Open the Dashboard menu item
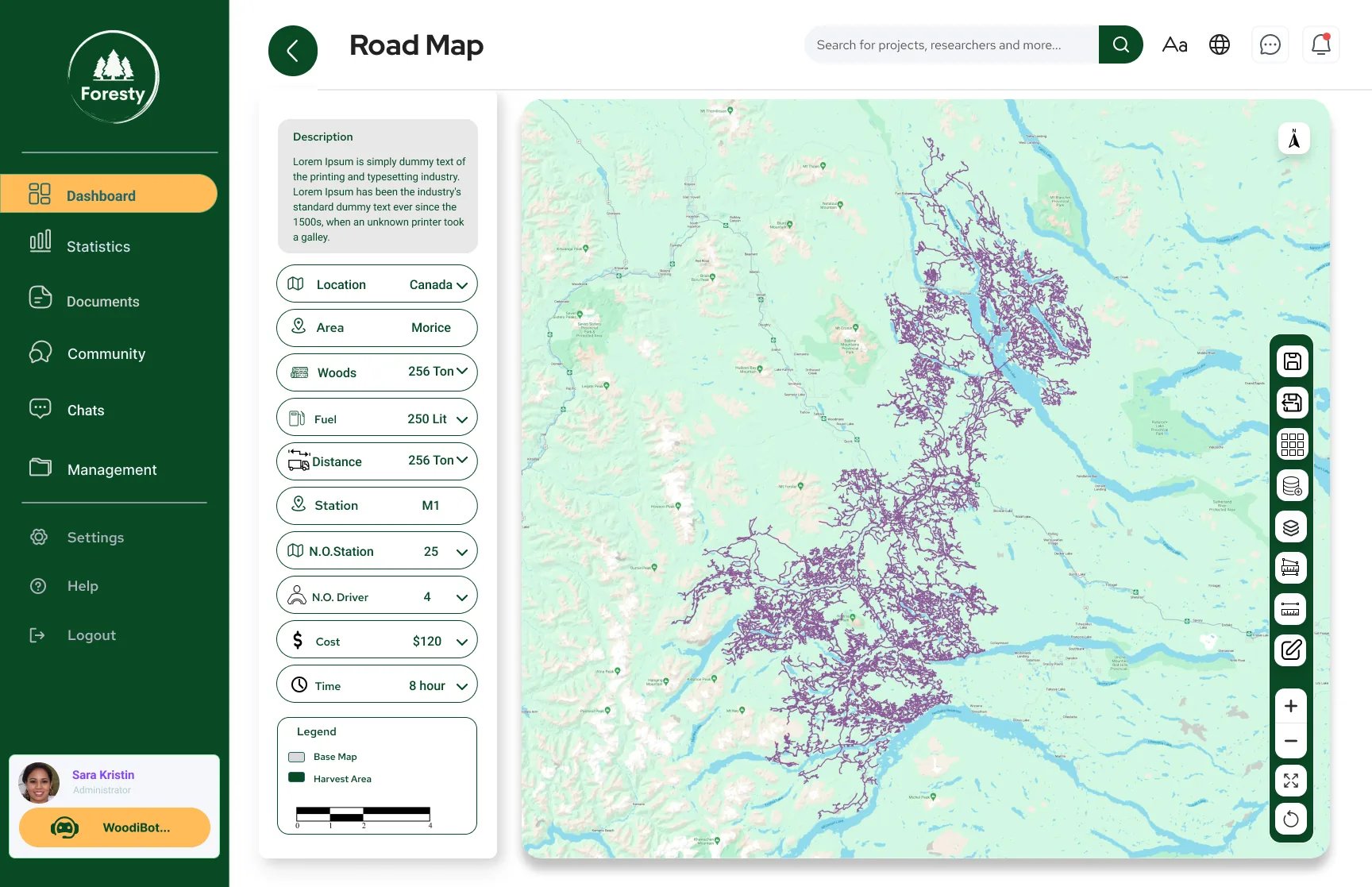Image resolution: width=1372 pixels, height=887 pixels. 109,194
